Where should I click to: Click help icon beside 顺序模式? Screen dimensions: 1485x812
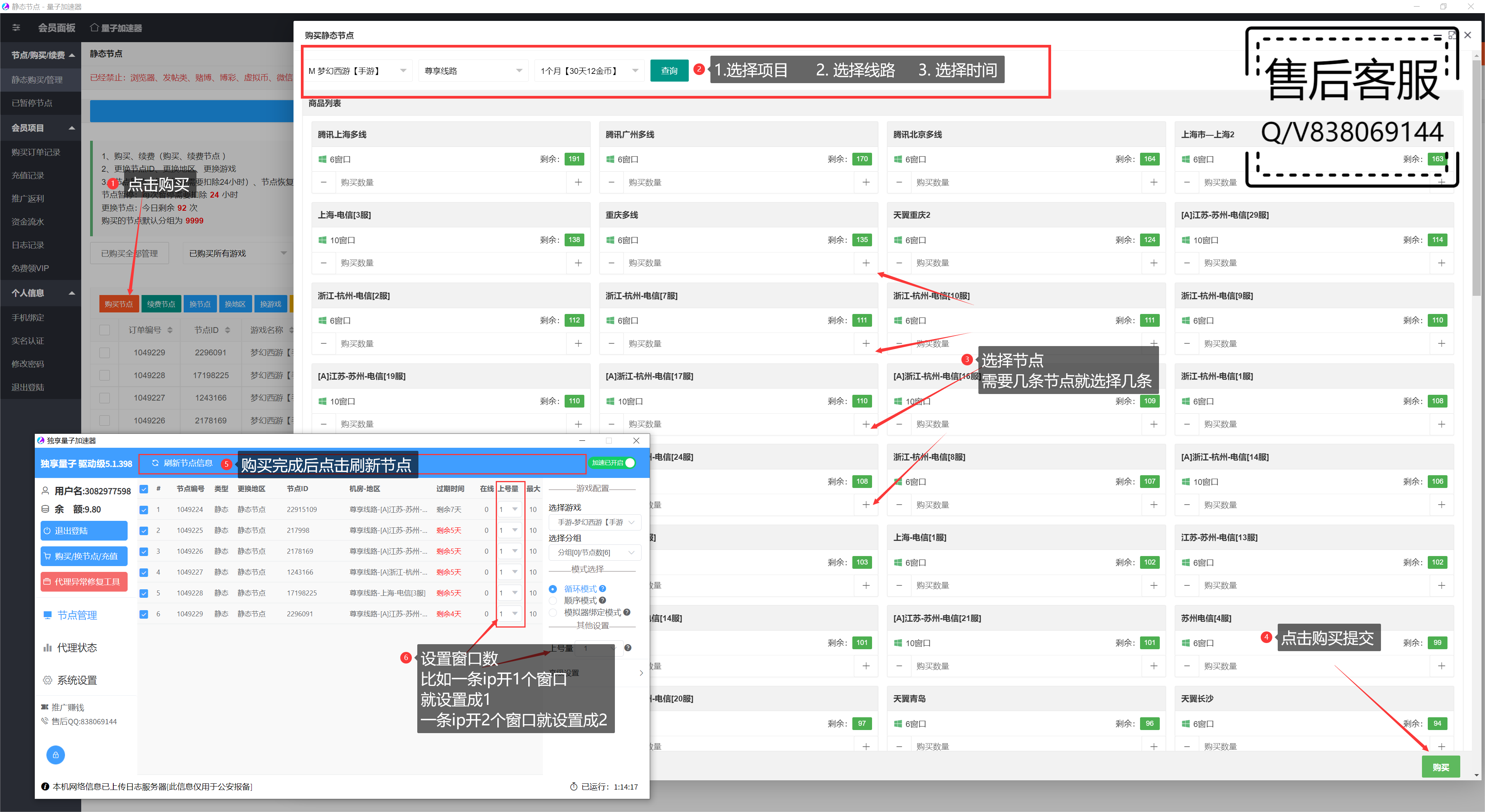[603, 600]
